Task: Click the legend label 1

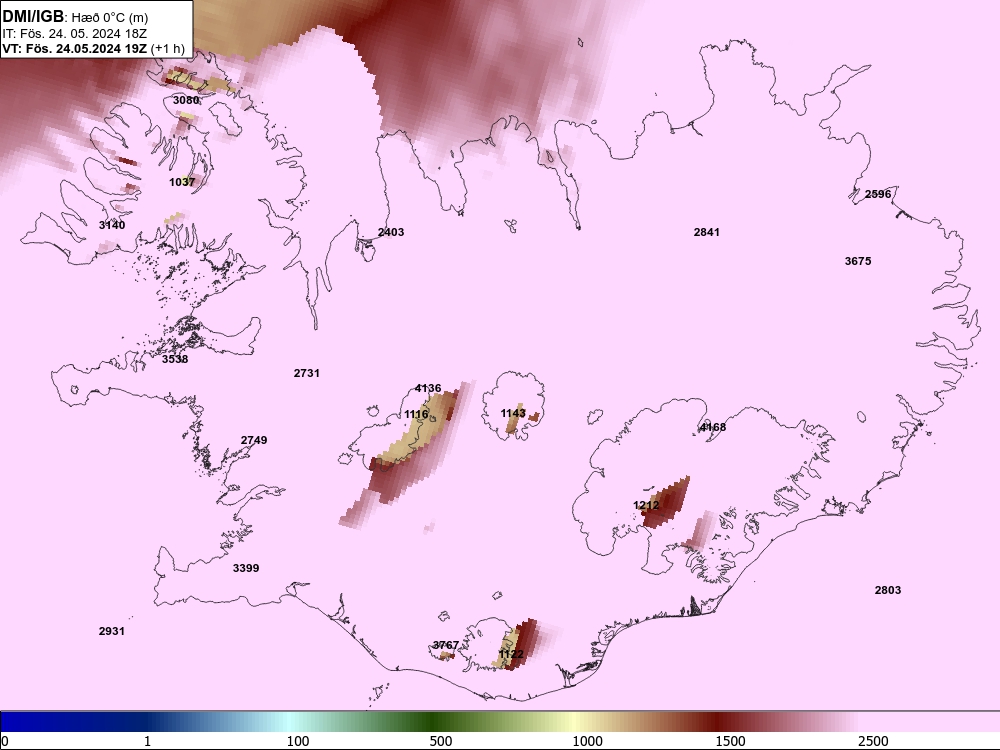Action: [147, 741]
